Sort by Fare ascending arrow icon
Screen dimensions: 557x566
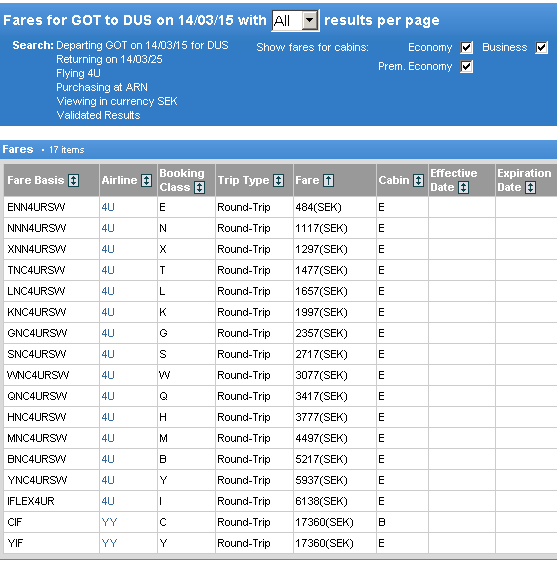click(x=328, y=180)
